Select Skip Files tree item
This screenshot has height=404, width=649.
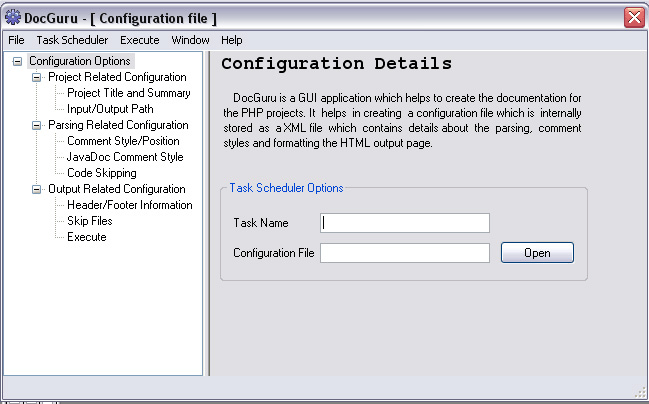pyautogui.click(x=90, y=221)
